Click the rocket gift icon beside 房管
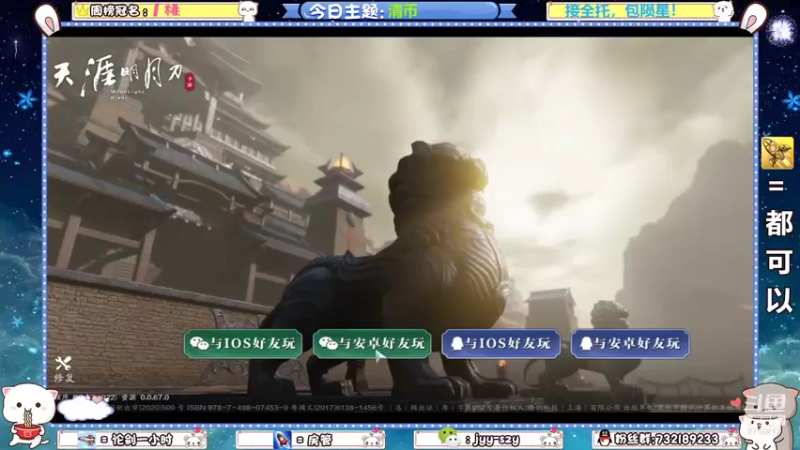 (x=283, y=439)
